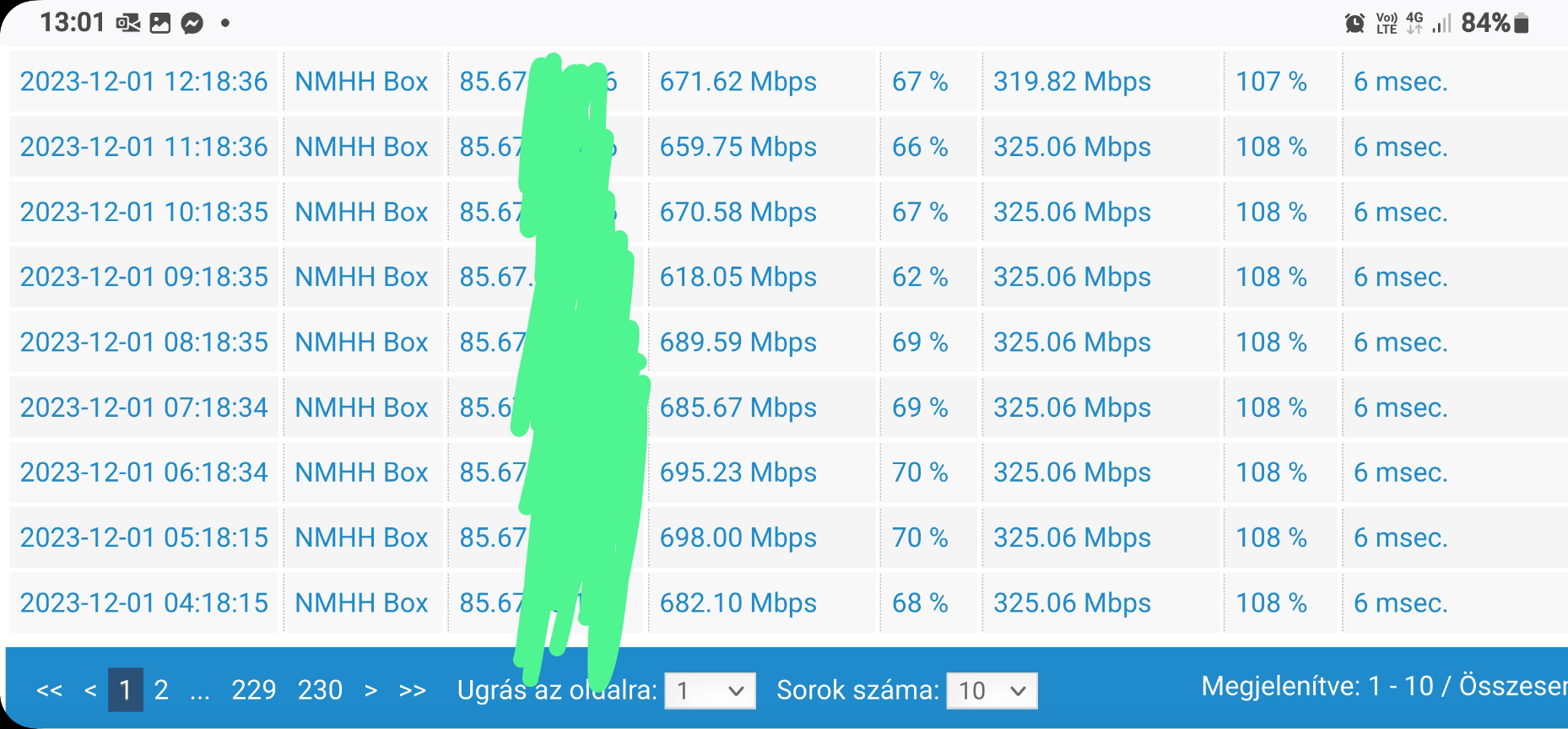The width and height of the screenshot is (1568, 729).
Task: Go to the next page with >
Action: tap(370, 690)
